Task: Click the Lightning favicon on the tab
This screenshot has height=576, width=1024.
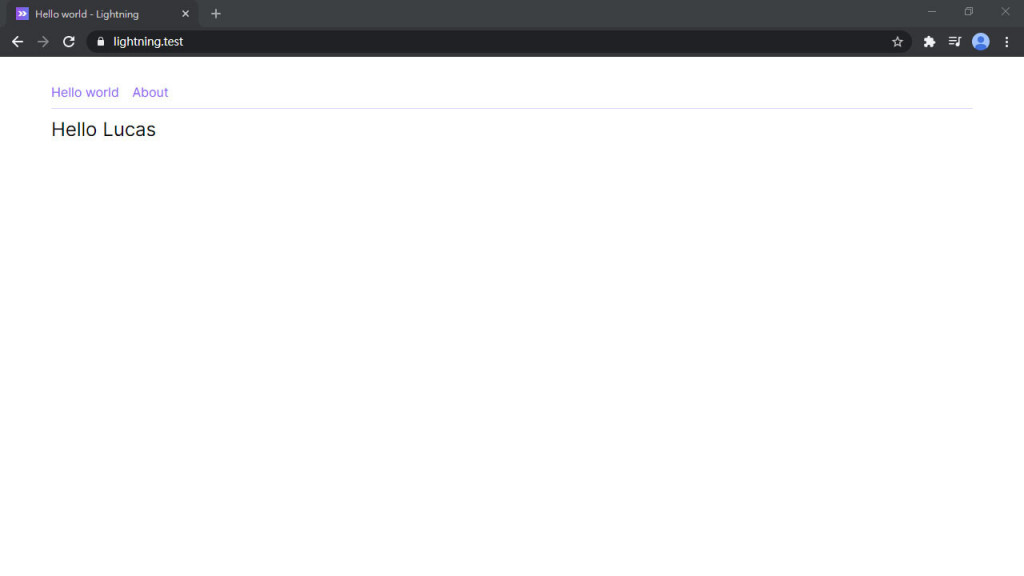Action: coord(22,14)
